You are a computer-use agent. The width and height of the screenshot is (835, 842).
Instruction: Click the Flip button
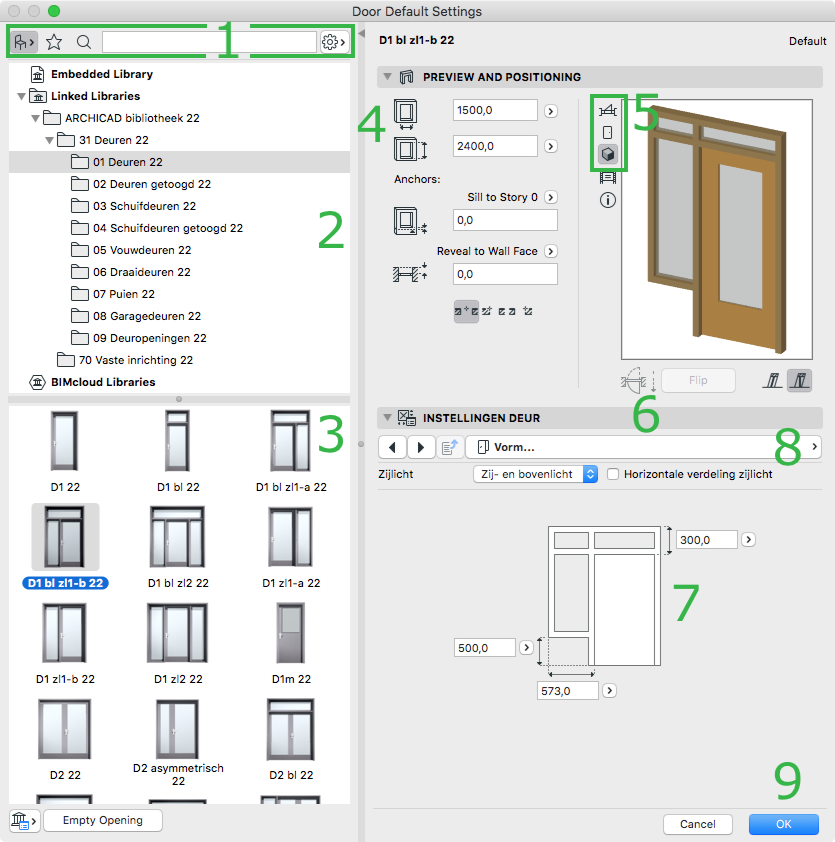click(x=698, y=381)
